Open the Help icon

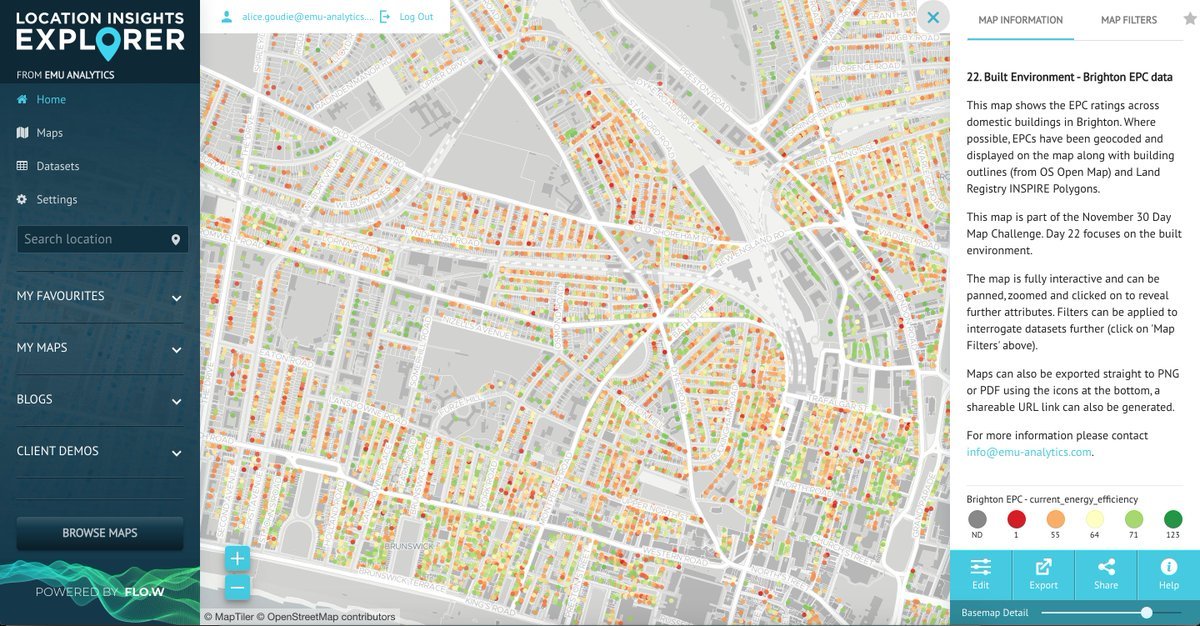[1168, 574]
